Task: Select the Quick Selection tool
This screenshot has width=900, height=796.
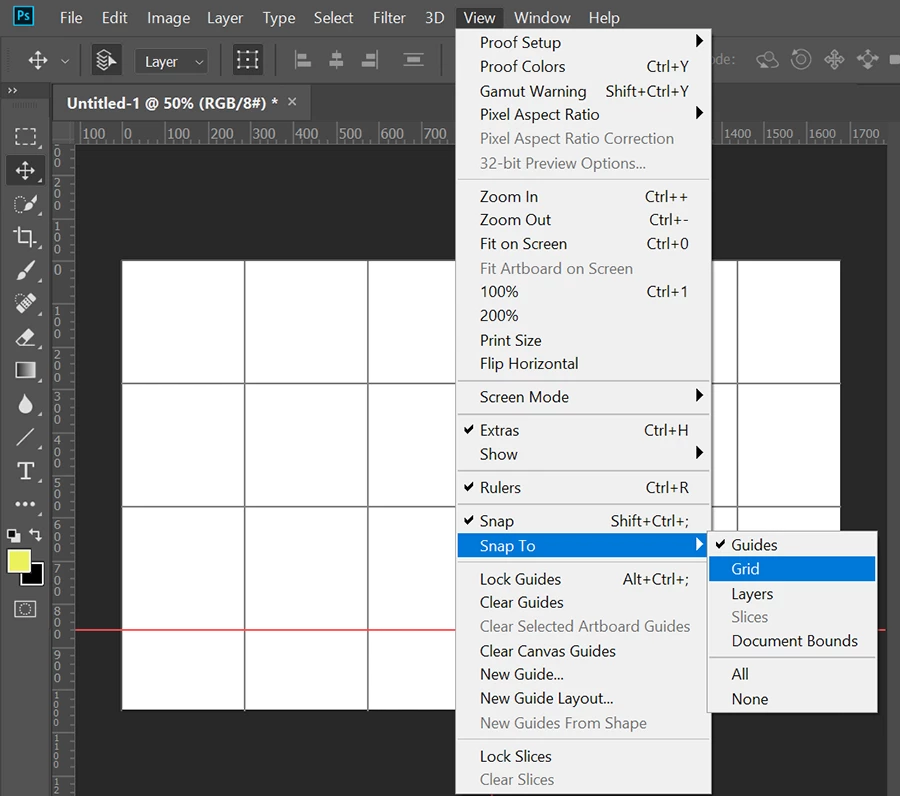Action: coord(25,204)
